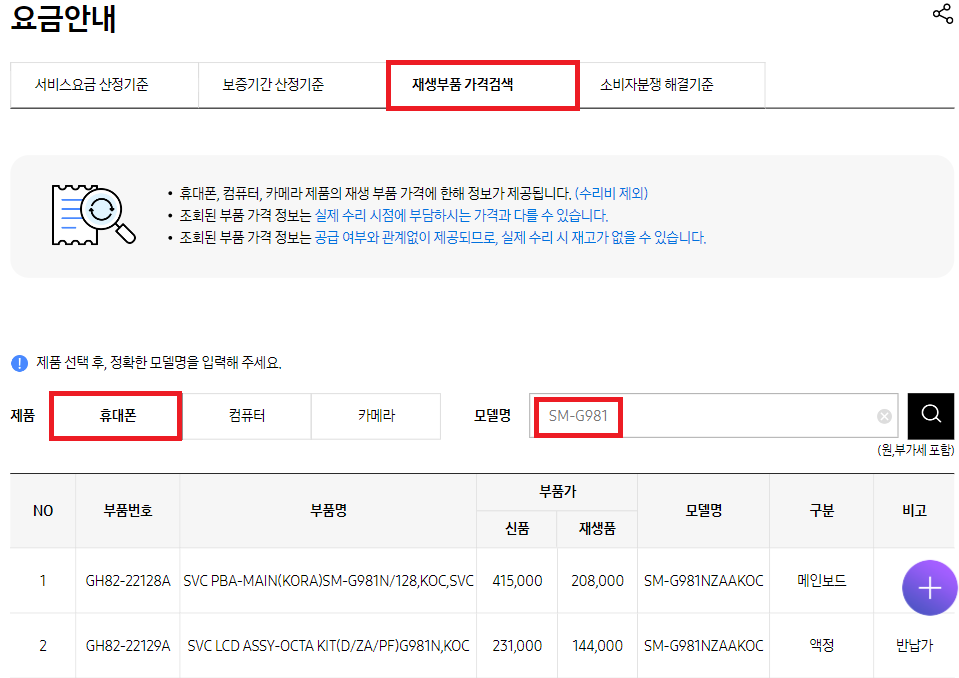Click 반납가 remark in second row
Screen dimensions: 959x678
pyautogui.click(x=914, y=646)
